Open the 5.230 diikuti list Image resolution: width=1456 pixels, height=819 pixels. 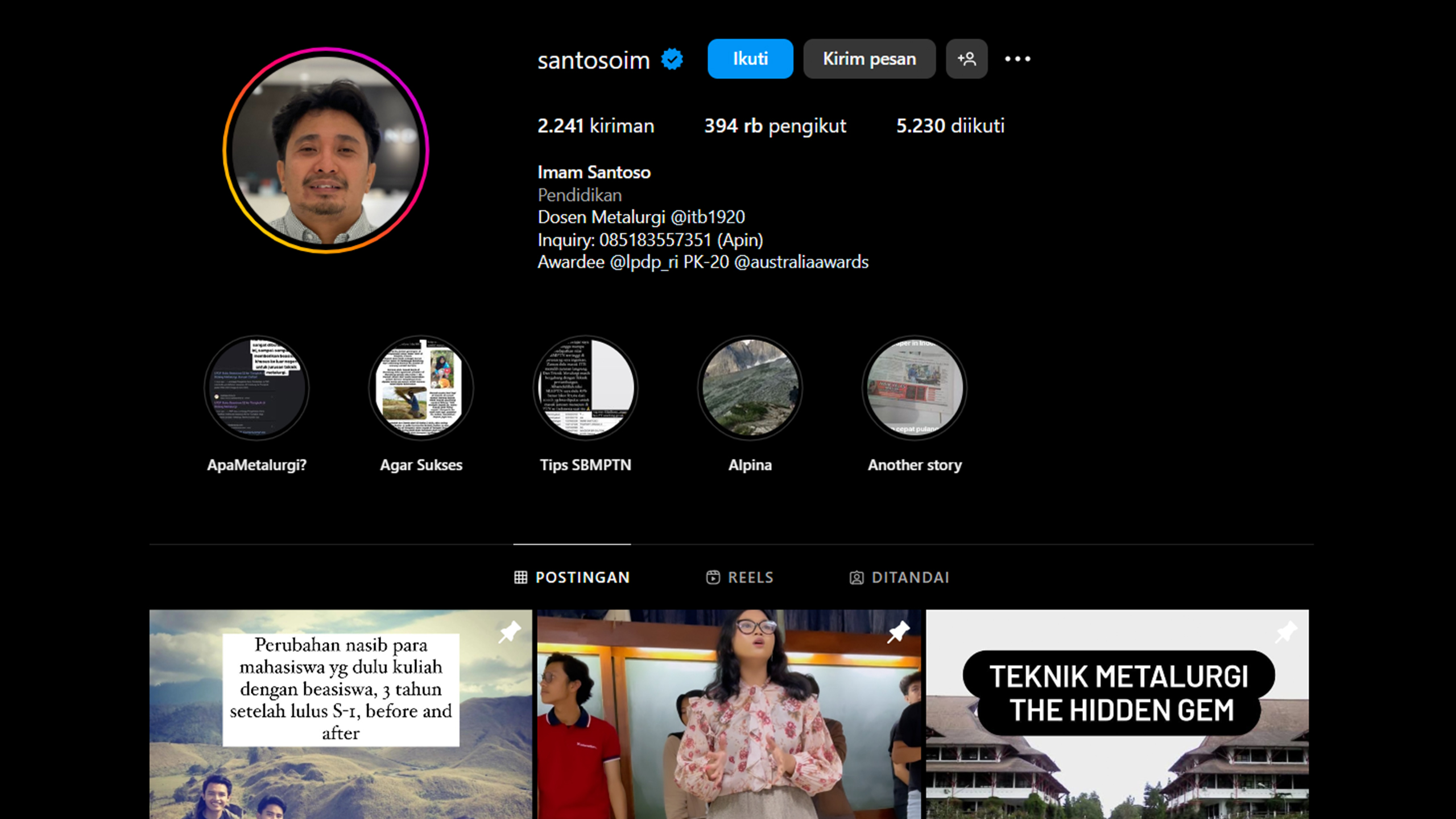point(950,126)
